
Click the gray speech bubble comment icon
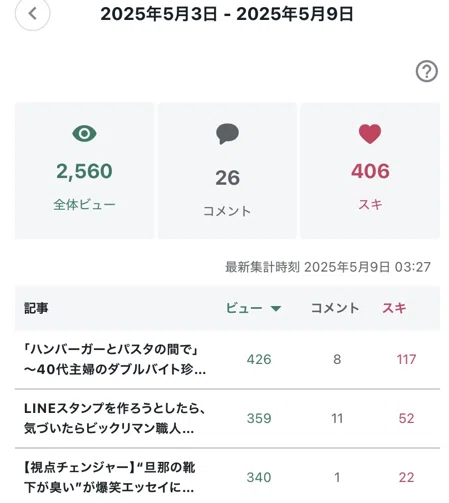pyautogui.click(x=227, y=134)
